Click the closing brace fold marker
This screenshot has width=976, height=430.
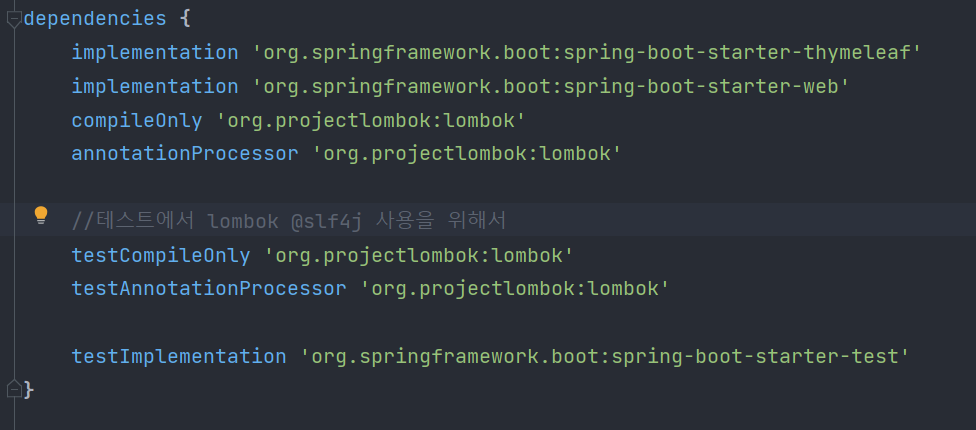pos(14,390)
